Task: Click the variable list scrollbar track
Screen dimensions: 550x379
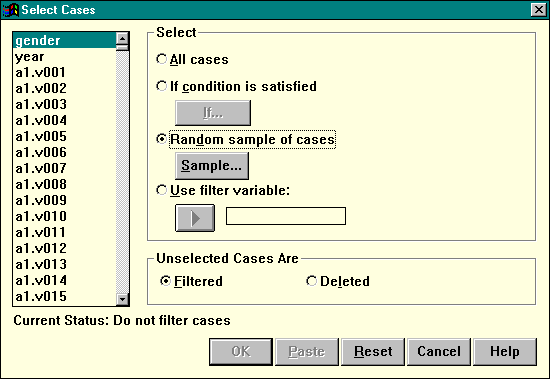Action: (122, 172)
